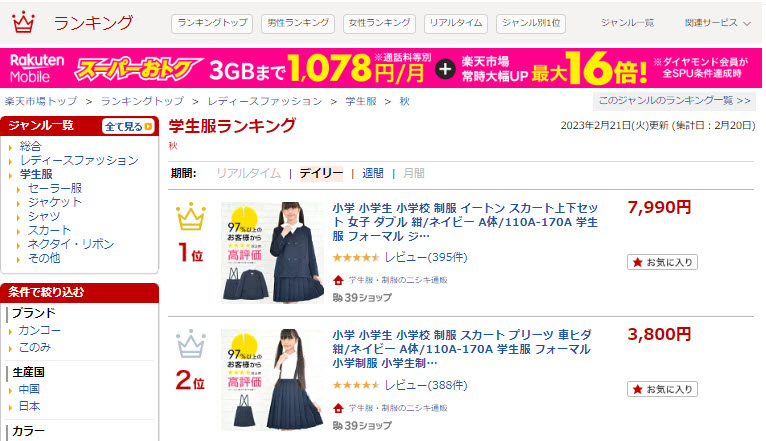Click the shop house icon under first item

[338, 280]
